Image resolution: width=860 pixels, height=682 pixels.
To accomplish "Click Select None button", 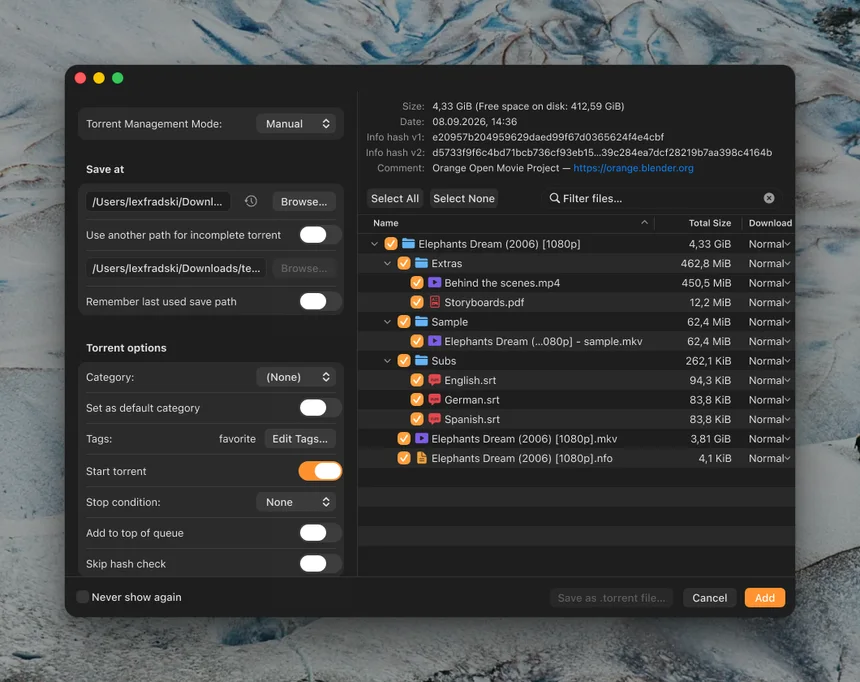I will click(x=463, y=198).
